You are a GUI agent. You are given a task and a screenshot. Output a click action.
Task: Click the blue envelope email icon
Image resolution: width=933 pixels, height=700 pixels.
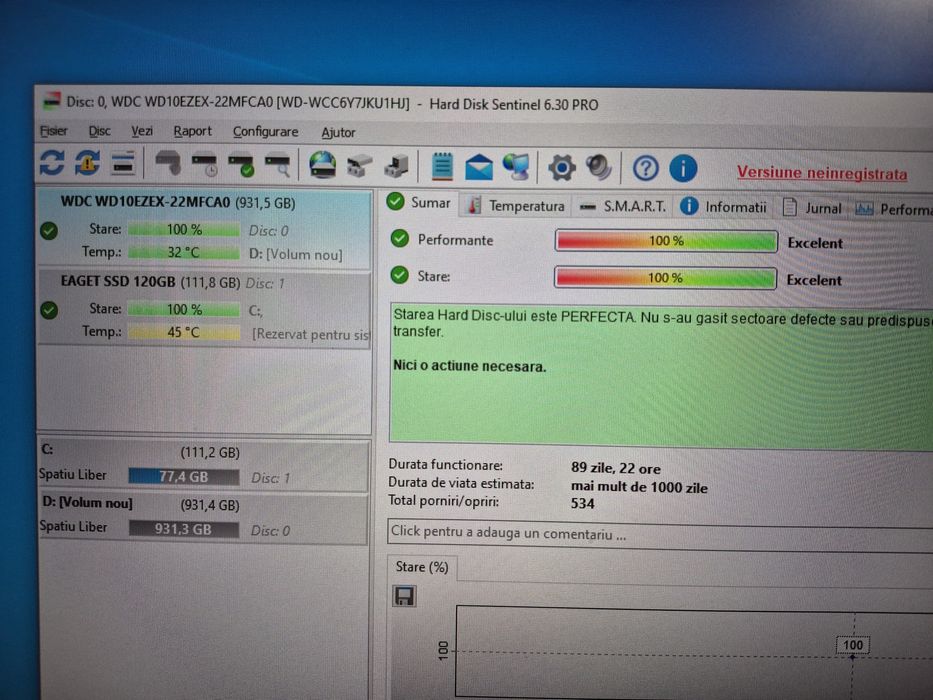pyautogui.click(x=478, y=167)
